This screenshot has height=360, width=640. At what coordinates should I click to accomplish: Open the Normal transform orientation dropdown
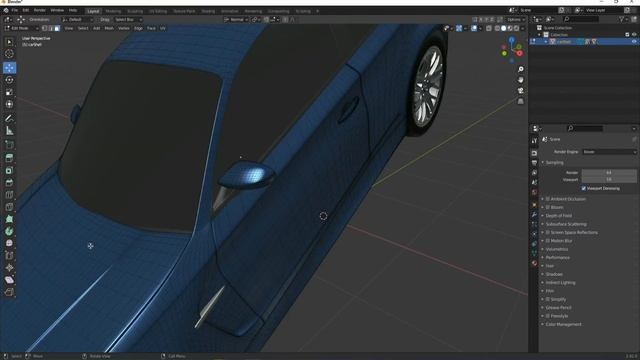coord(236,20)
